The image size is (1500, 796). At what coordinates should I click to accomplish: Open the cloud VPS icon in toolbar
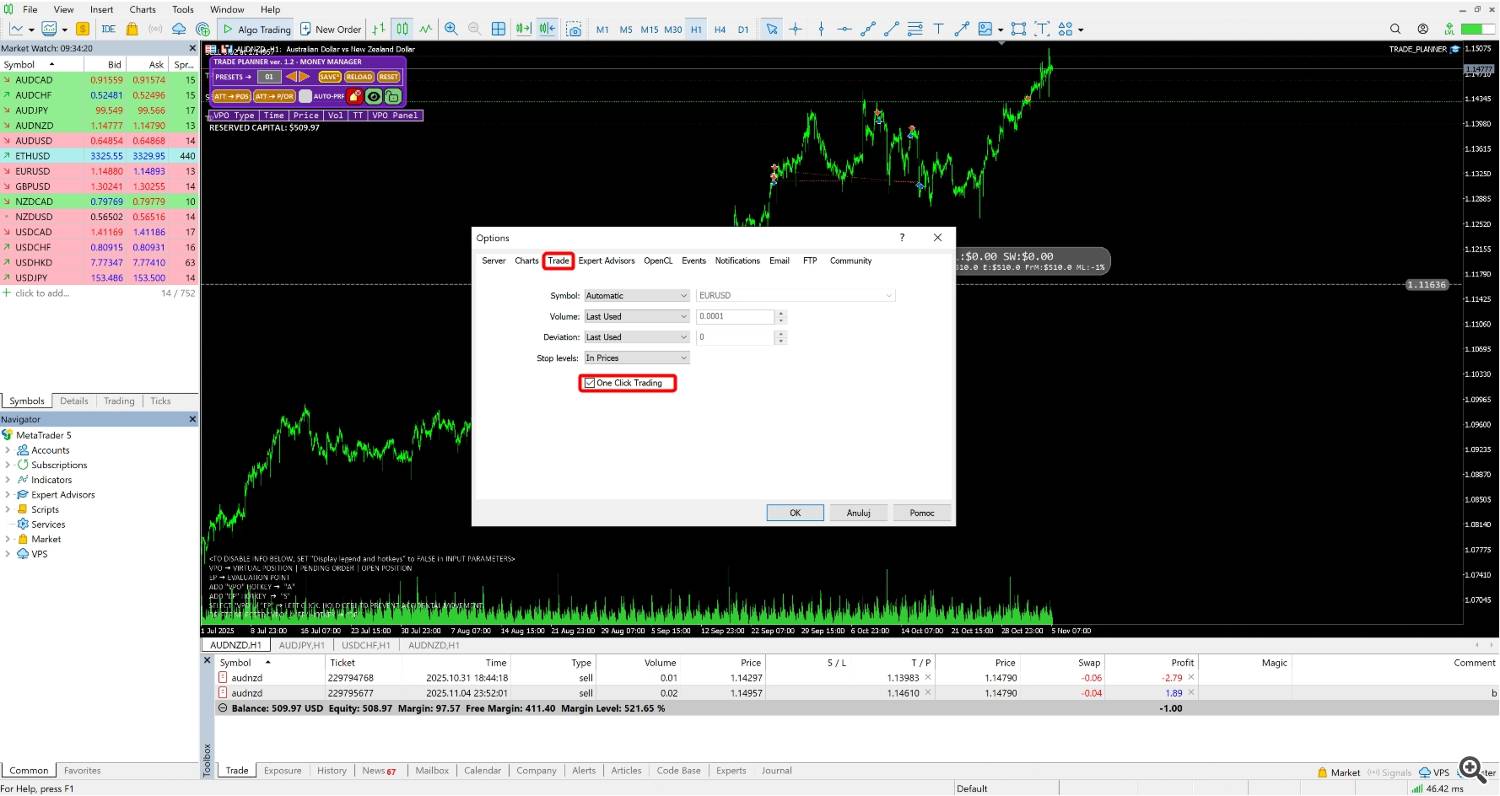(180, 29)
